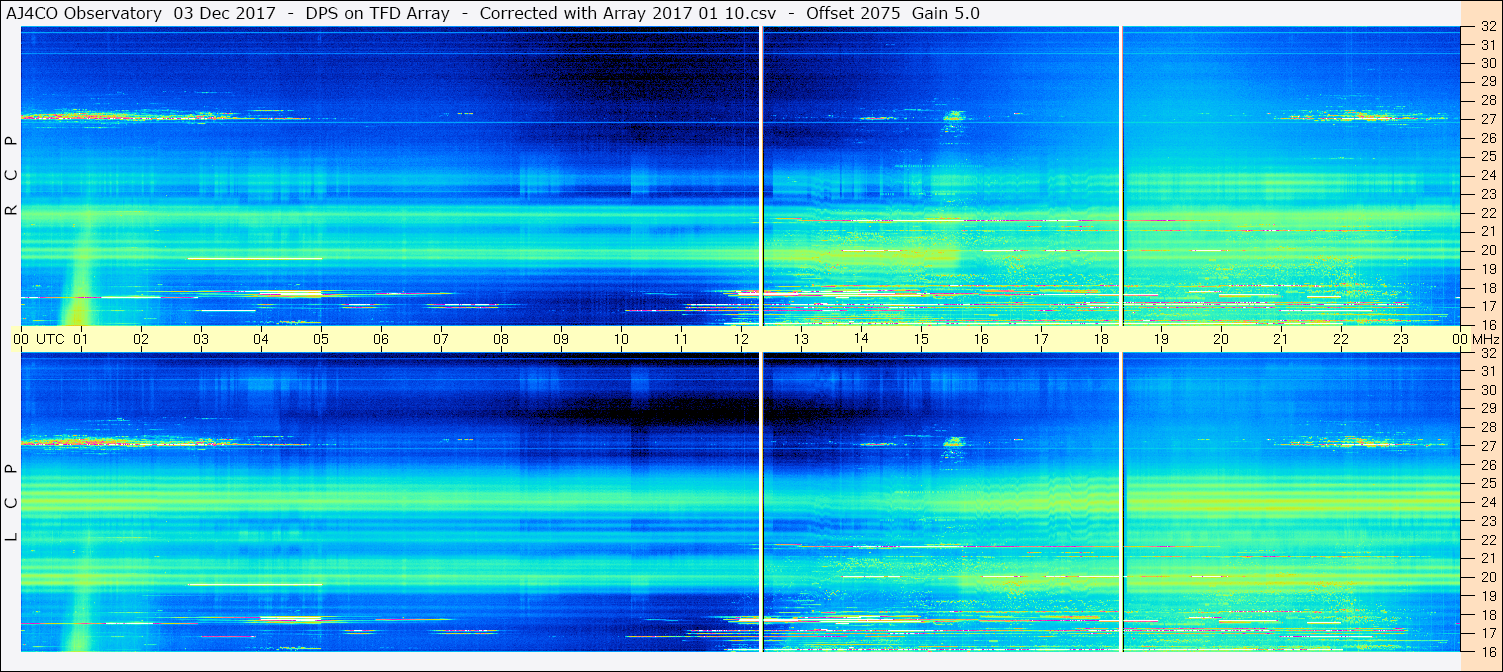Select hour marker 13 on time axis
The image size is (1503, 672).
(801, 339)
